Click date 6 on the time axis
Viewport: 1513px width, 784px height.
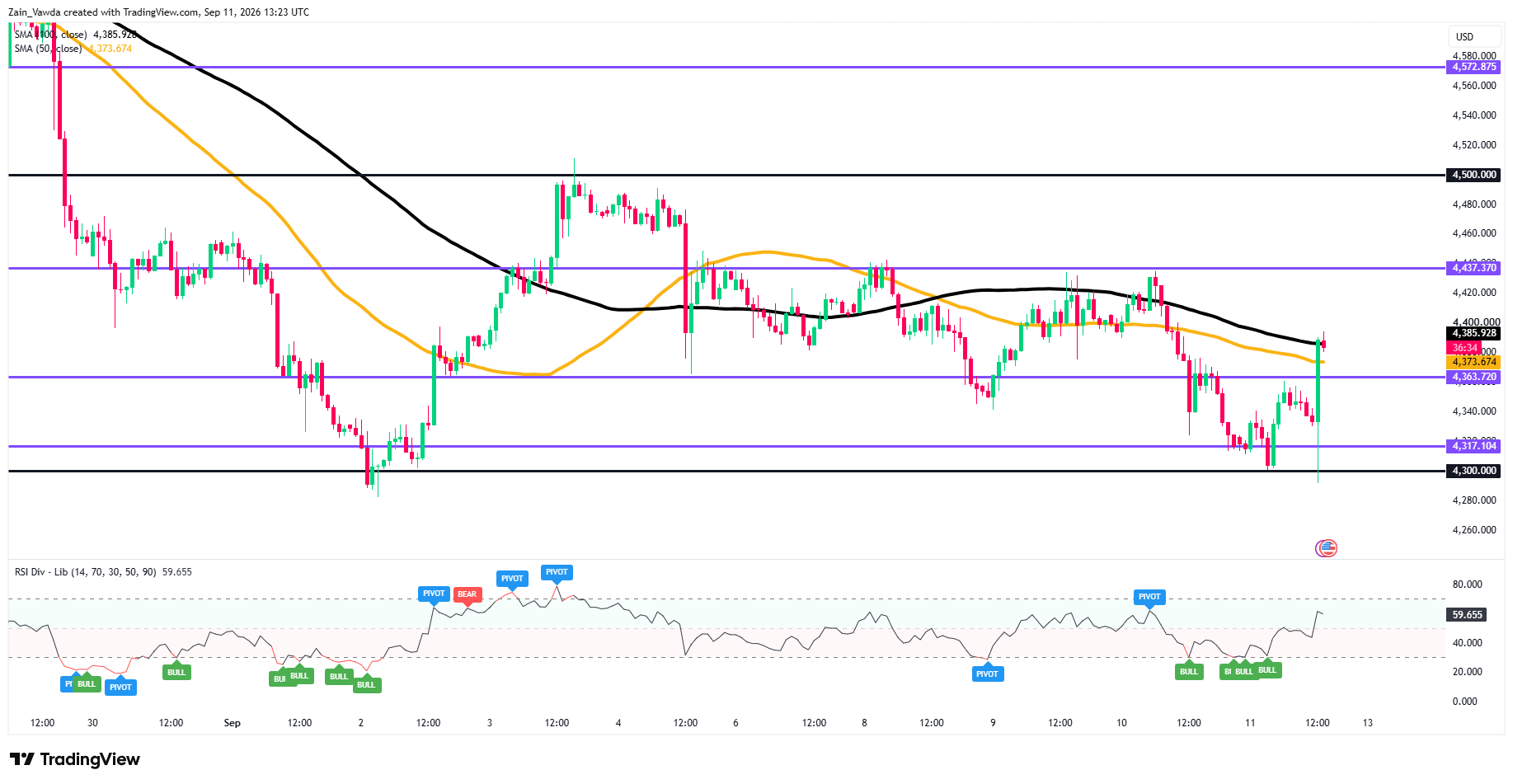pos(735,723)
